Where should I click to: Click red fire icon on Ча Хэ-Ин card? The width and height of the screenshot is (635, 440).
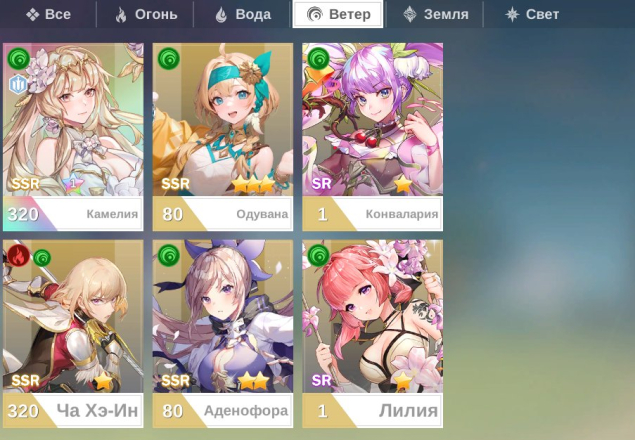click(x=18, y=256)
